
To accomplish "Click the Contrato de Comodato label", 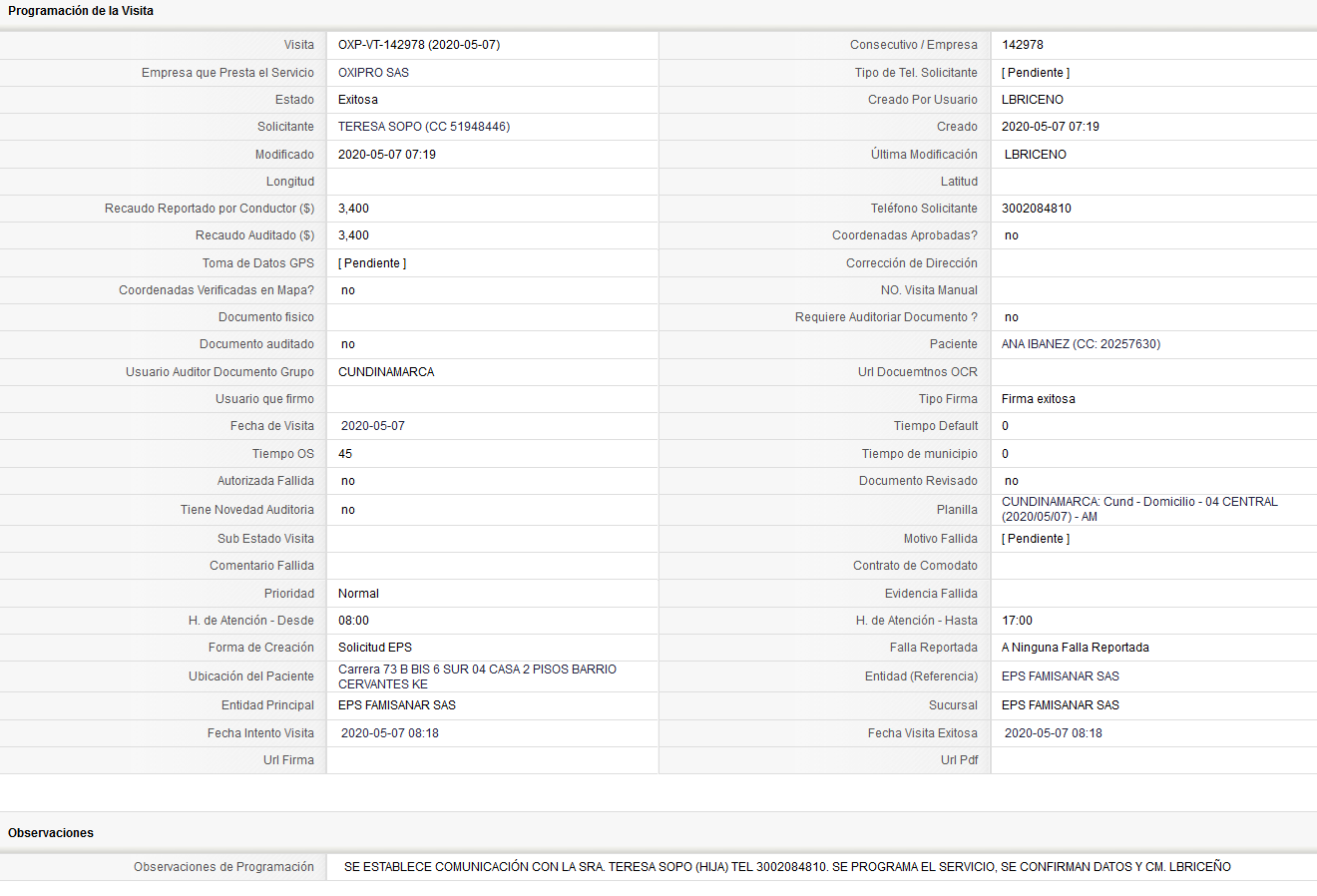I will click(x=915, y=566).
